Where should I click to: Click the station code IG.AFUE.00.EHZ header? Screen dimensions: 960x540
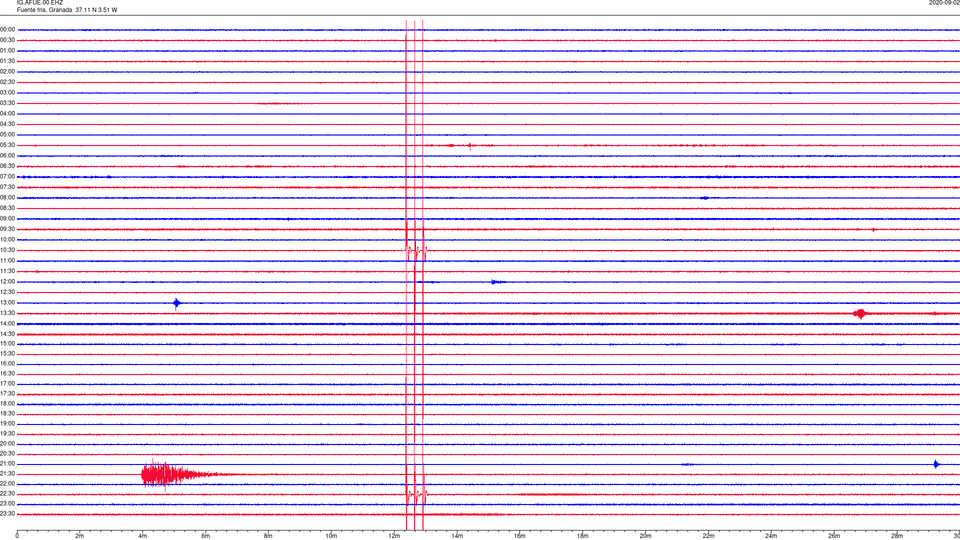(40, 3)
